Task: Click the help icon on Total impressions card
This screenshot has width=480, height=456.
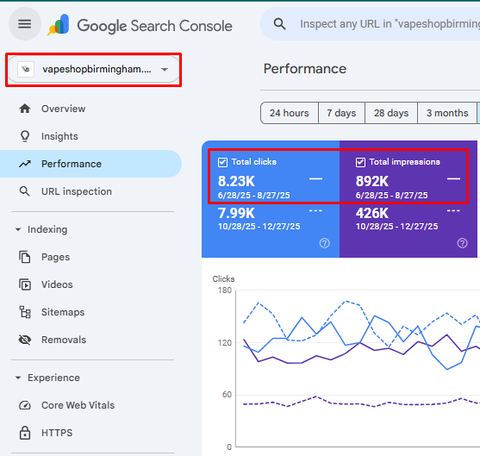Action: (462, 243)
